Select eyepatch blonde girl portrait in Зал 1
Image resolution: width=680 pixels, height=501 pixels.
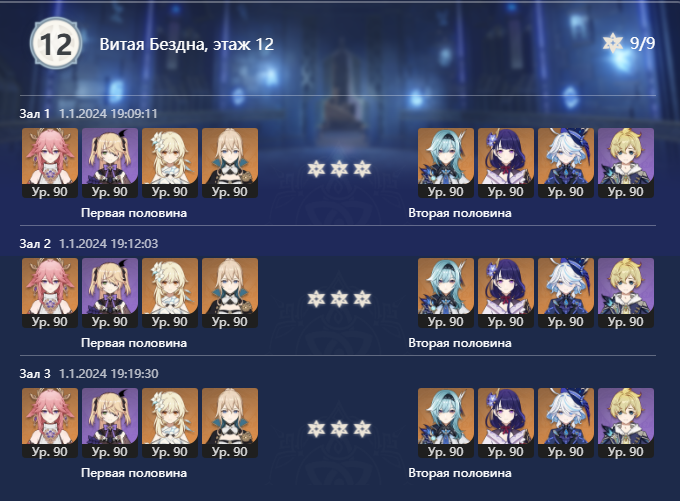click(x=110, y=163)
